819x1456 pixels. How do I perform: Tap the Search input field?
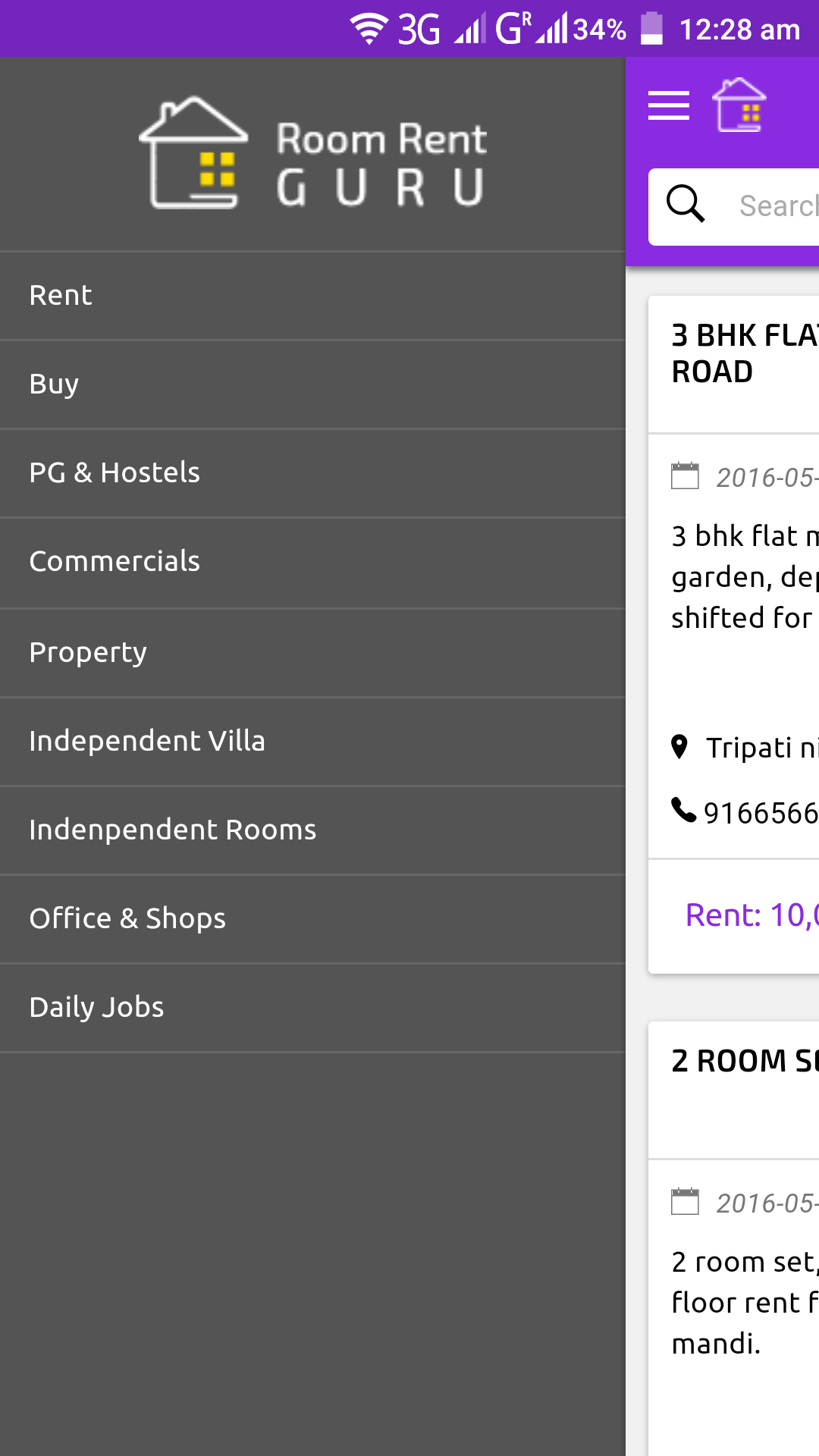tap(773, 206)
